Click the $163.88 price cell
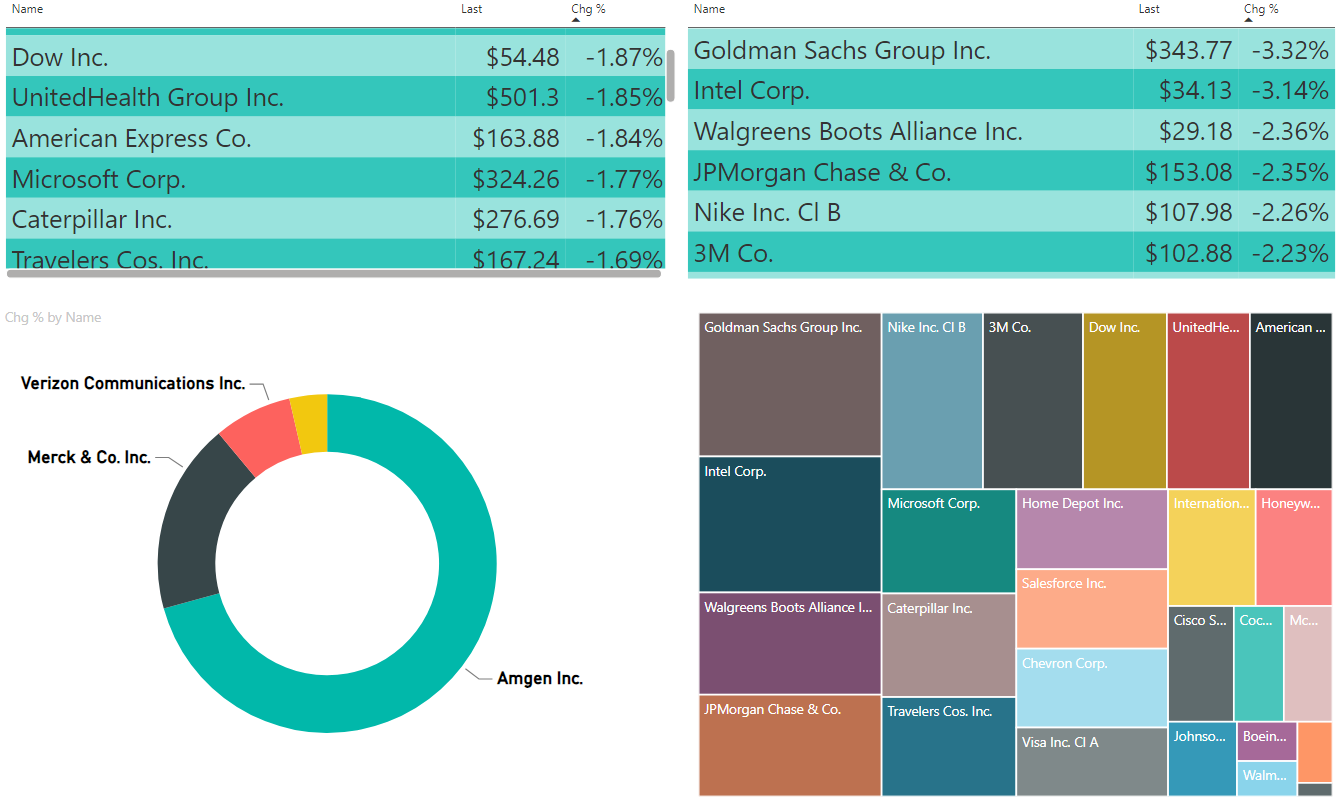This screenshot has width=1339, height=800. [516, 139]
